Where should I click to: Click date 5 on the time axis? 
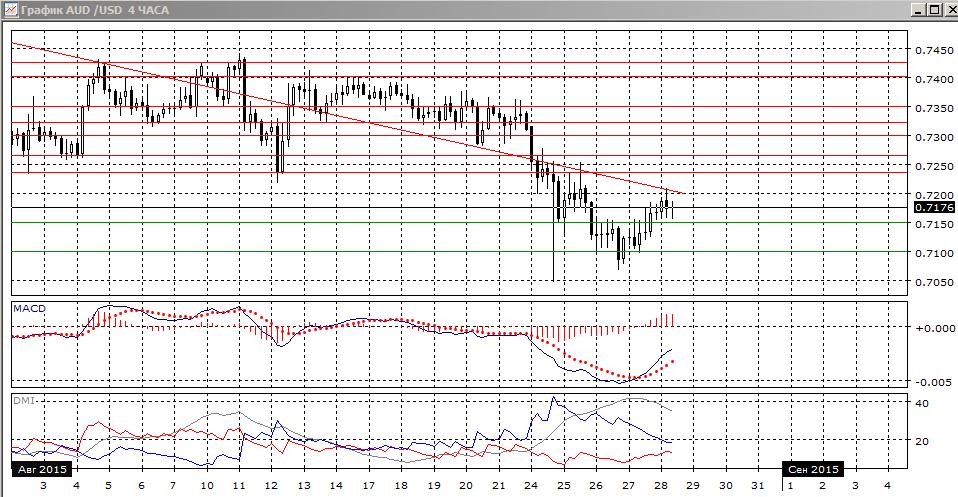(x=108, y=485)
